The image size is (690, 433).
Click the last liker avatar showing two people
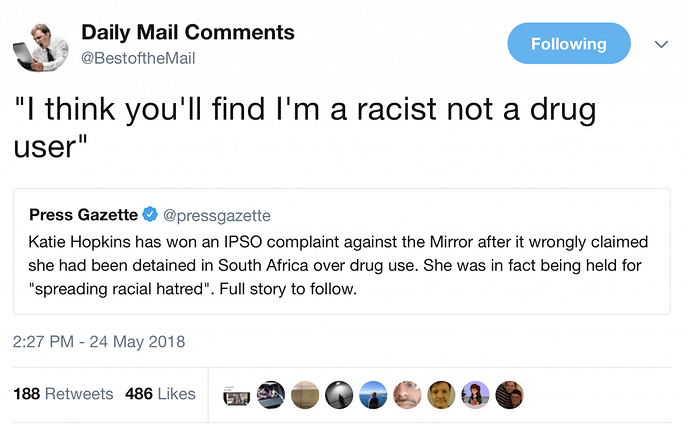[x=509, y=395]
